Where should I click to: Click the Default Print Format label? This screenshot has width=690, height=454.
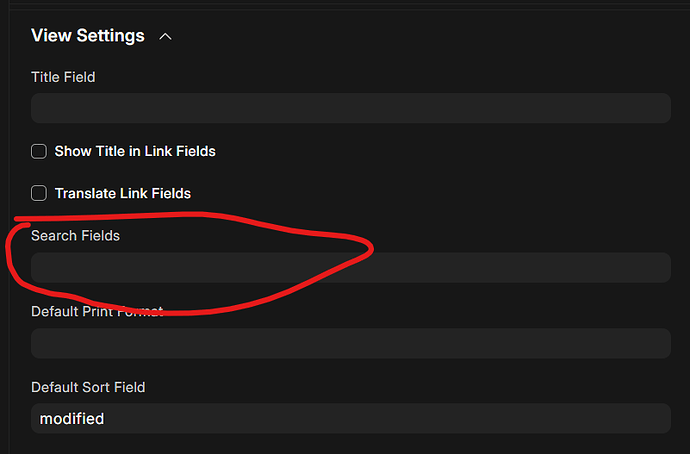point(97,311)
